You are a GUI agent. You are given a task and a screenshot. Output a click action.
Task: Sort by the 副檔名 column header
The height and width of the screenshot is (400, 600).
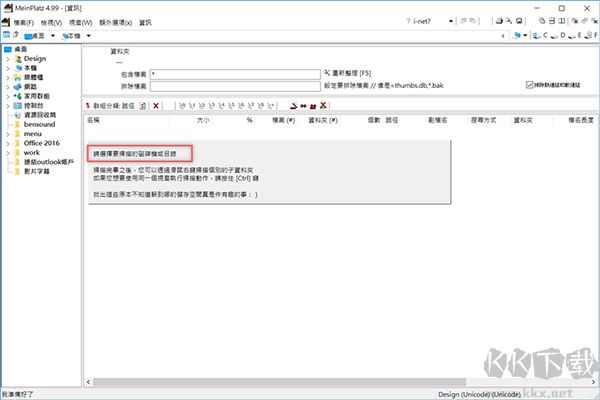pyautogui.click(x=437, y=120)
